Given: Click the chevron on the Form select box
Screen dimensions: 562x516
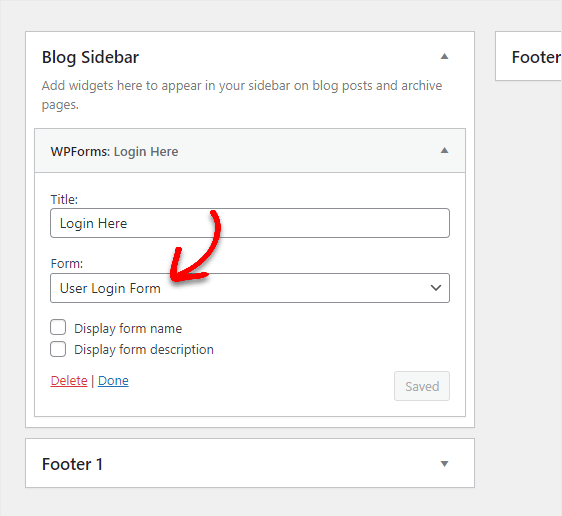Looking at the screenshot, I should coord(435,288).
